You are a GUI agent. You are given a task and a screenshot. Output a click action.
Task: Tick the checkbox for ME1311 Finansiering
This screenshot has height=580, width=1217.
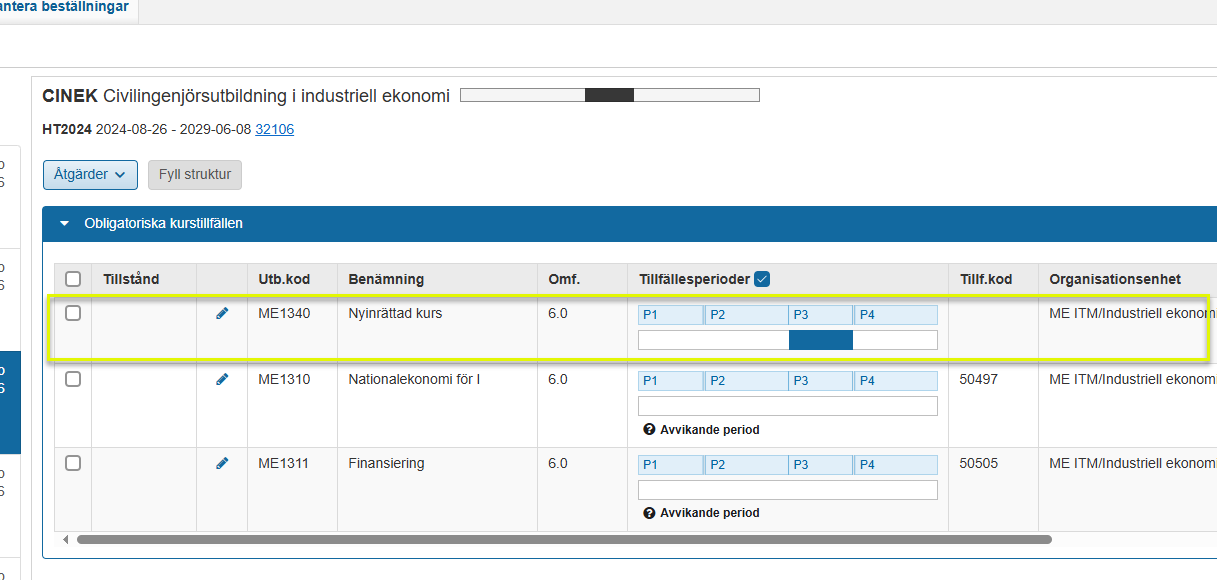pos(73,463)
